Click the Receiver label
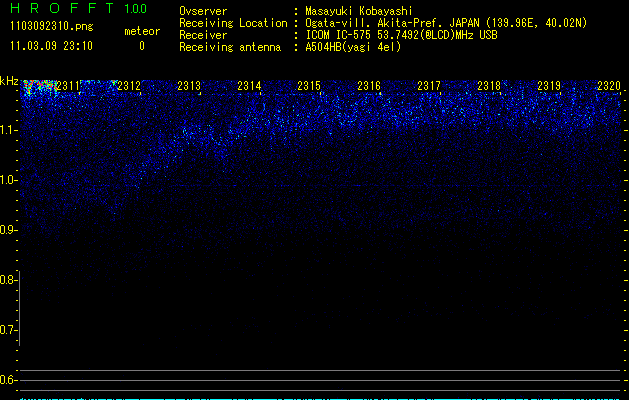 pyautogui.click(x=203, y=35)
